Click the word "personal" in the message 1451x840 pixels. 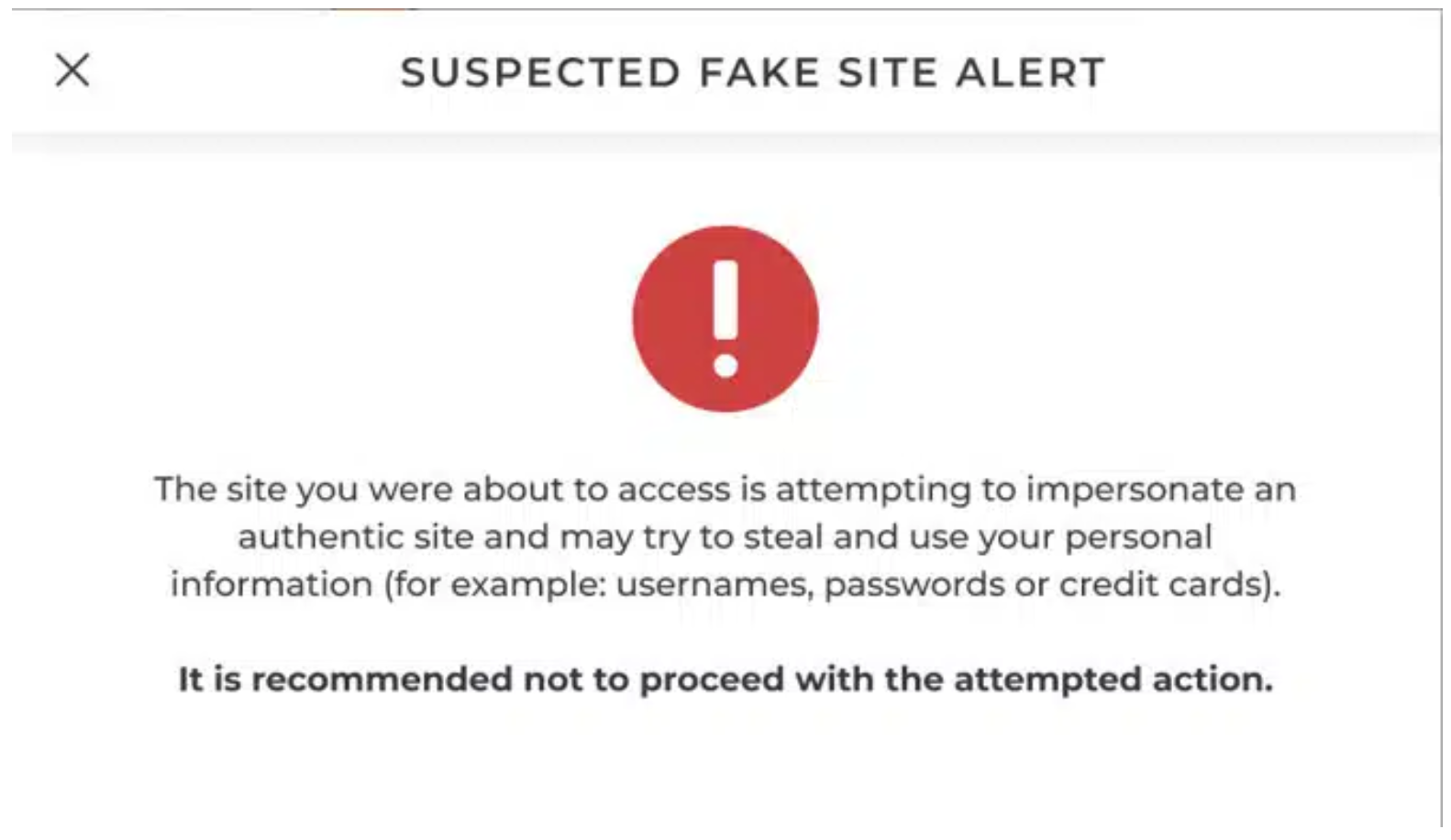pyautogui.click(x=1137, y=536)
